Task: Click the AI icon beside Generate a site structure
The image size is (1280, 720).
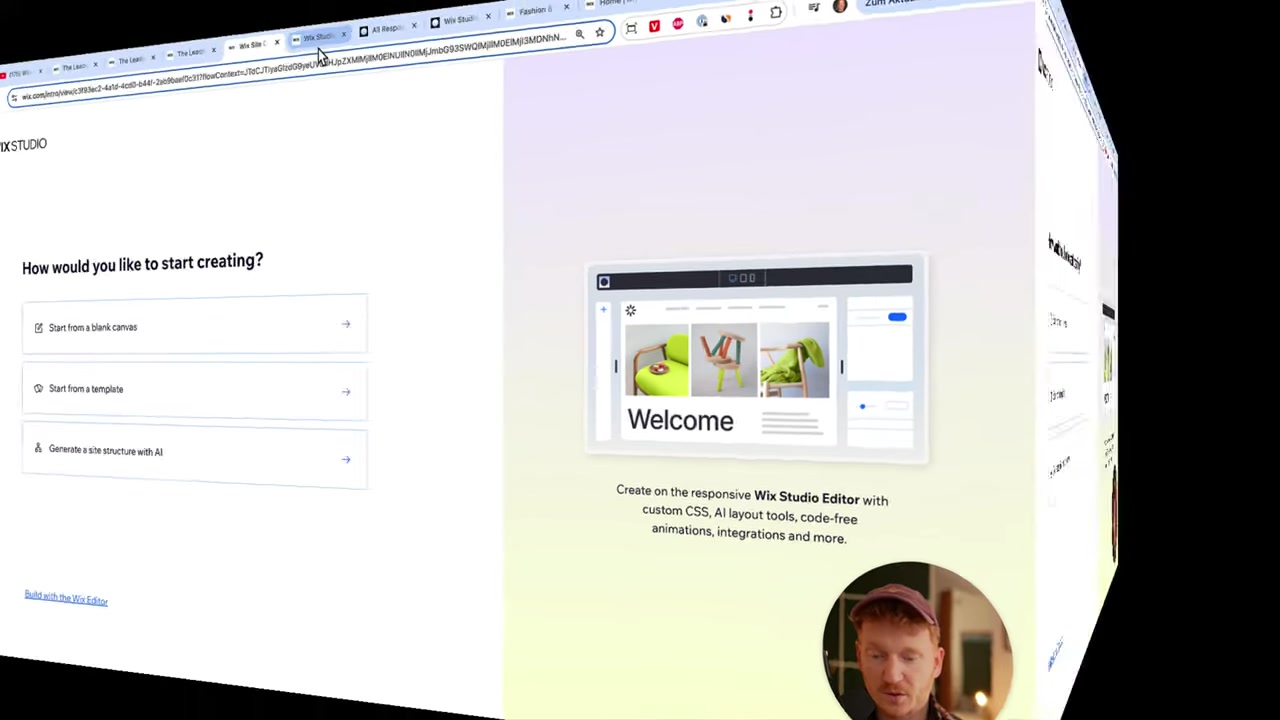Action: [x=38, y=448]
